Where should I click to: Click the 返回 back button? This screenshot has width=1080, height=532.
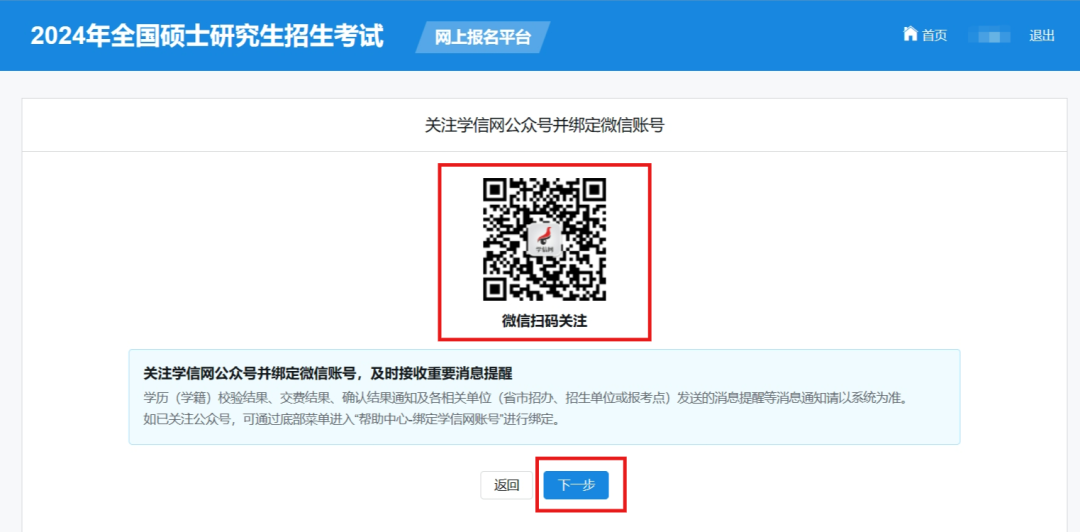pyautogui.click(x=506, y=485)
